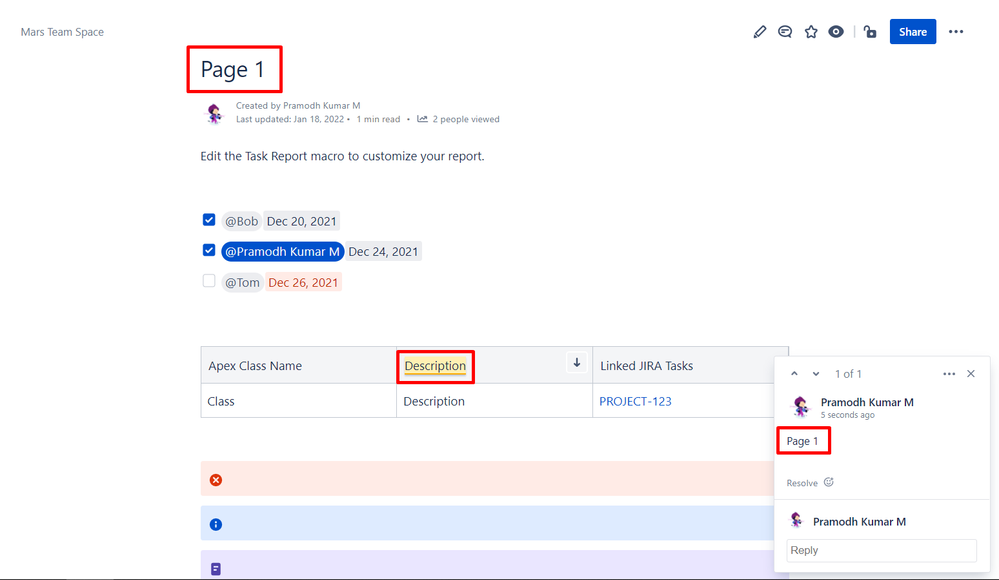Open the page more actions menu

point(956,32)
